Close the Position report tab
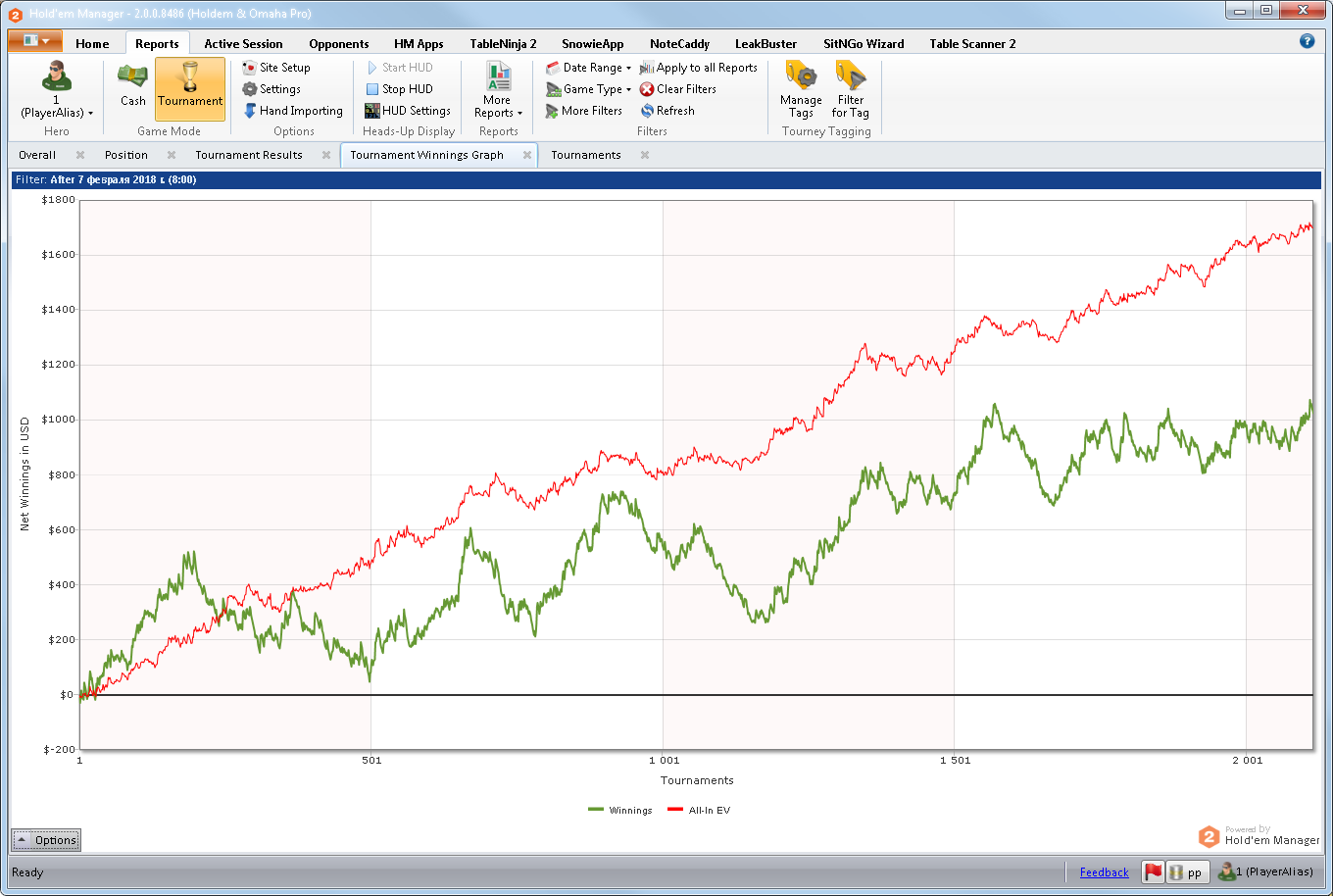1333x896 pixels. point(172,155)
